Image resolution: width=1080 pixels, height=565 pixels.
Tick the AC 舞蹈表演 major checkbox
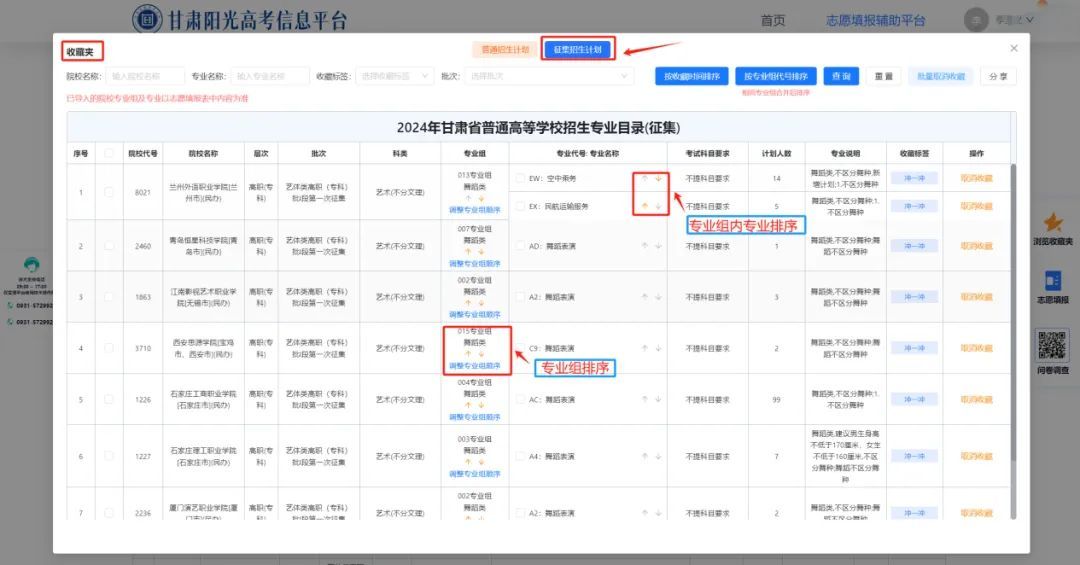tap(520, 400)
